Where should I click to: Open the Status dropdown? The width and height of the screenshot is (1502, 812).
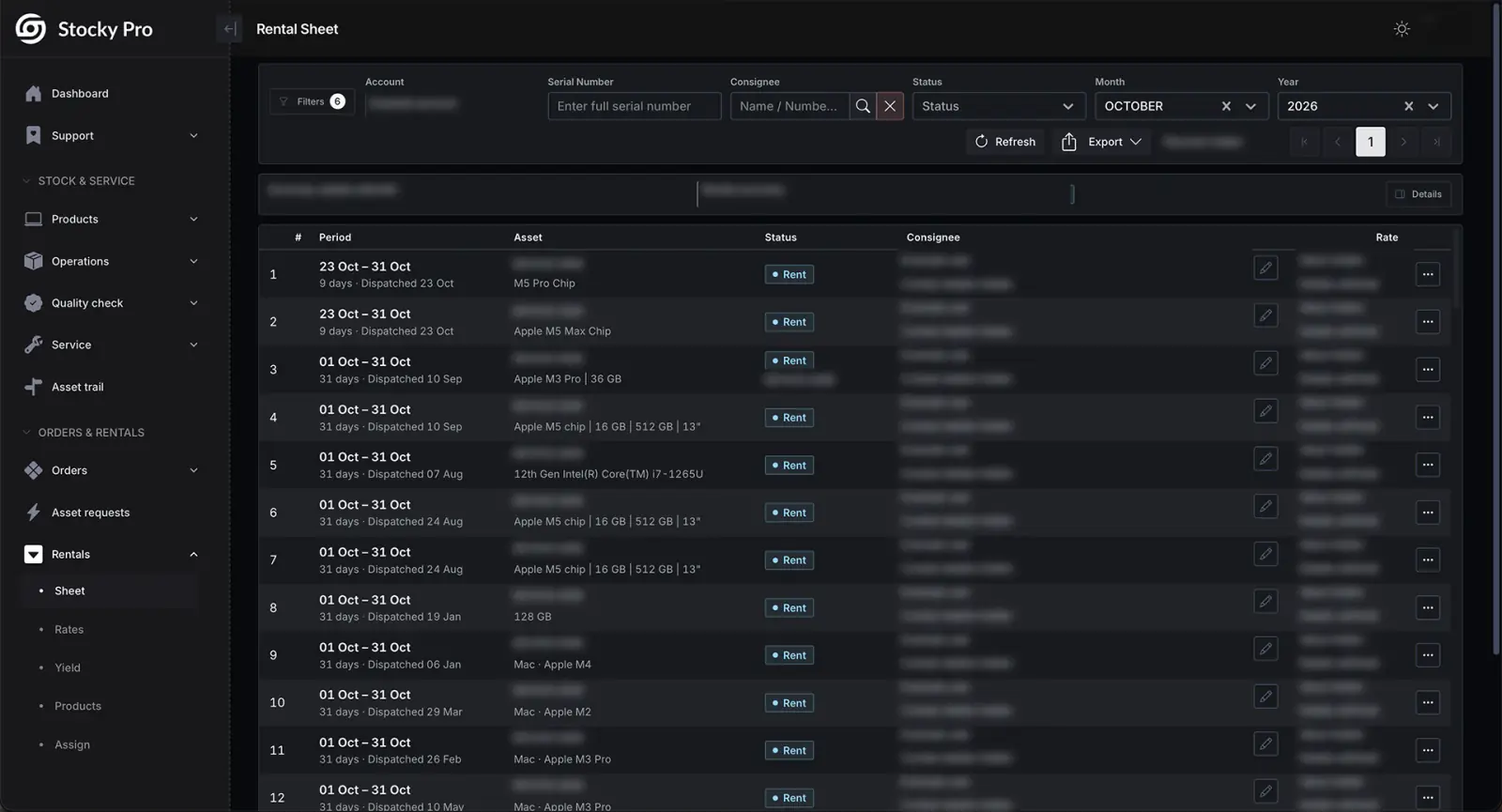(999, 106)
